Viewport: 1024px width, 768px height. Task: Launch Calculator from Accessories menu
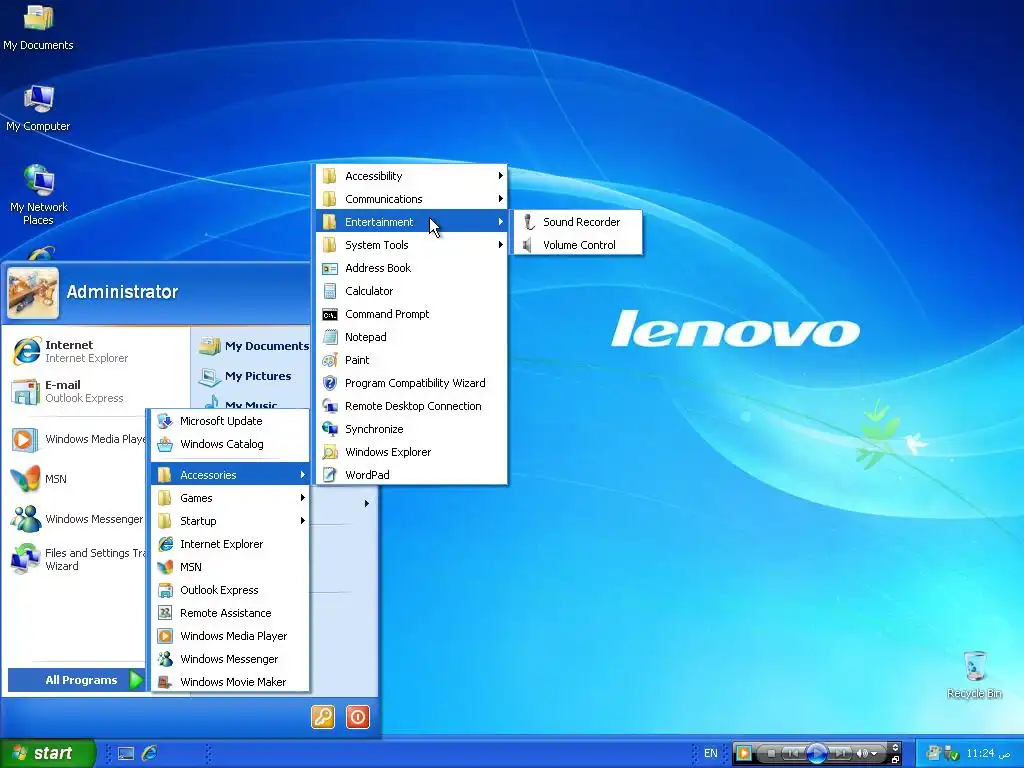(x=411, y=291)
